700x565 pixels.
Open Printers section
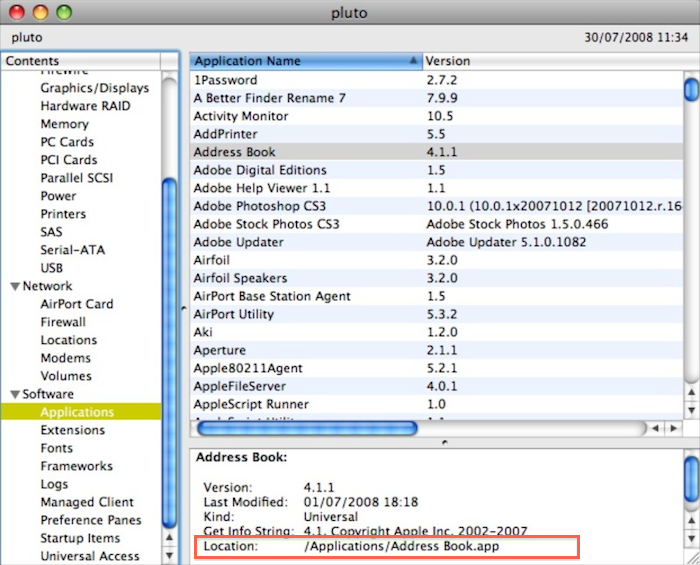click(x=63, y=214)
